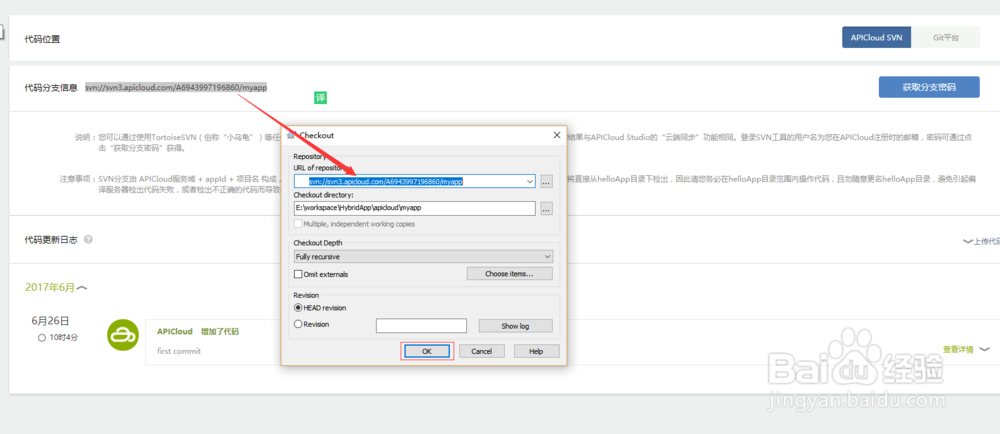Browse for repository URL with ... button

click(x=546, y=182)
